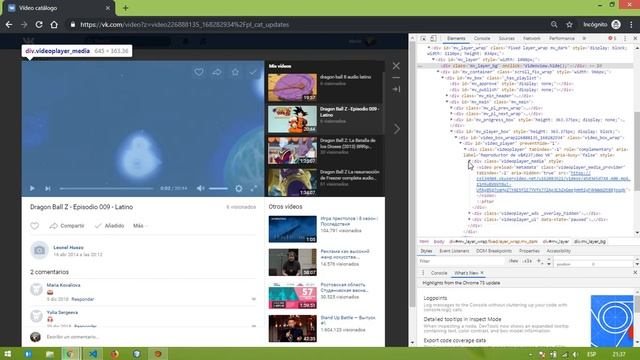
Task: Skip to next video in player
Action: click(x=48, y=188)
